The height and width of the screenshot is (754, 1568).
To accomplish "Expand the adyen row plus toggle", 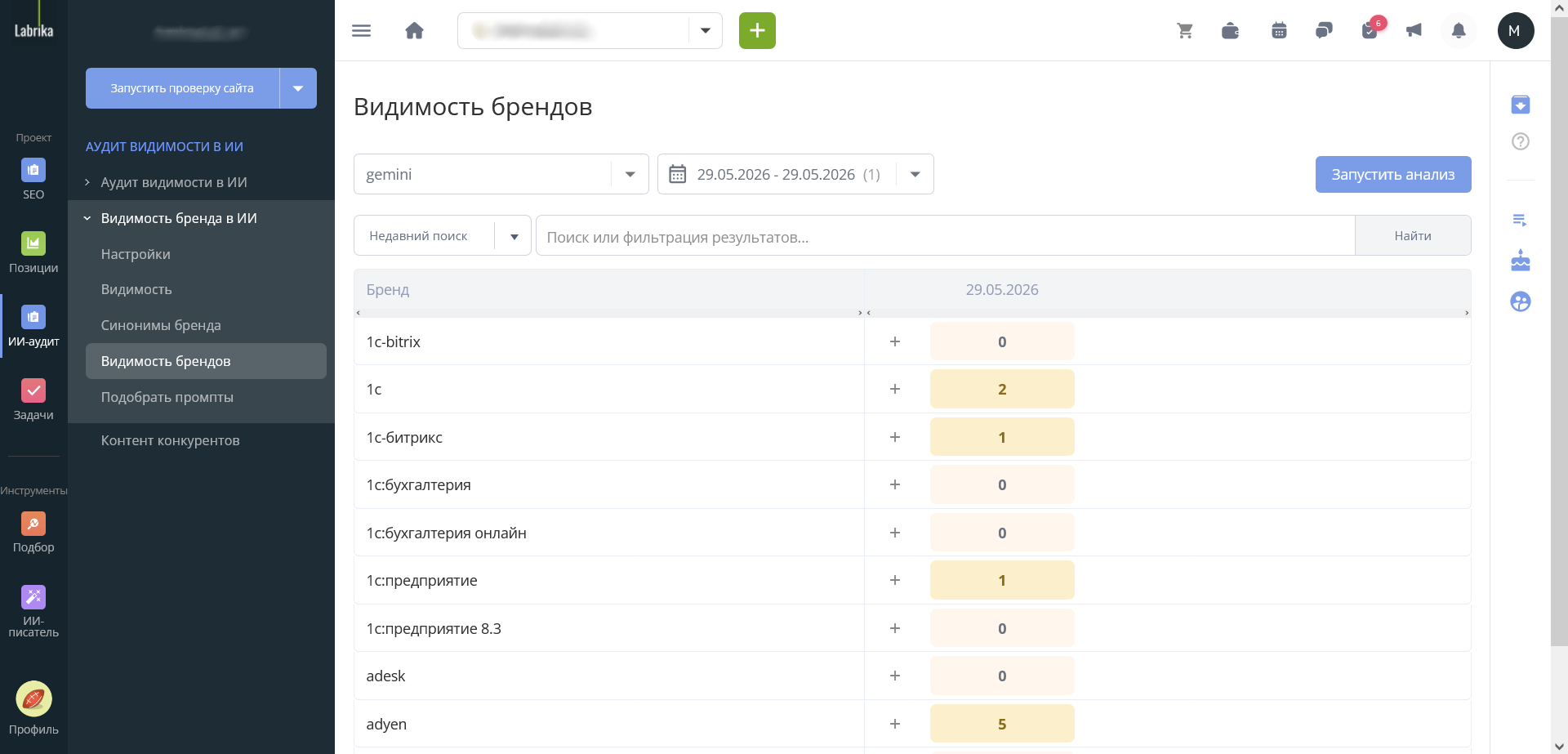I will (895, 724).
